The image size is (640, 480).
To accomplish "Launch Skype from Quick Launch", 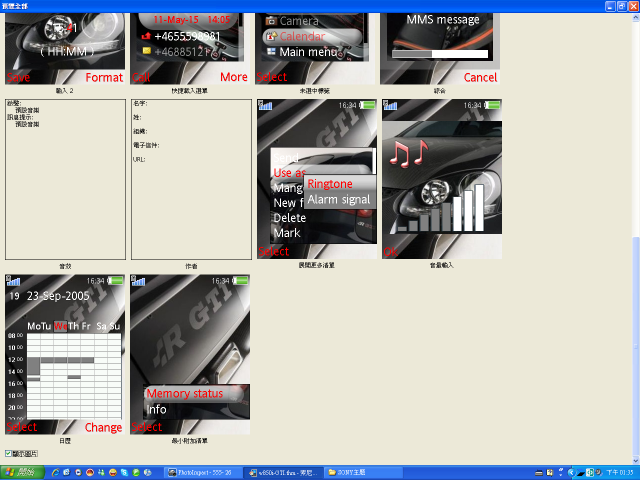I will [x=124, y=473].
